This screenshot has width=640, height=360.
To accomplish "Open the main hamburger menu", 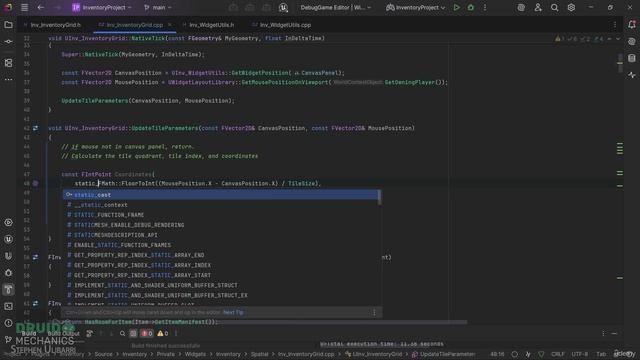I will (x=24, y=7).
